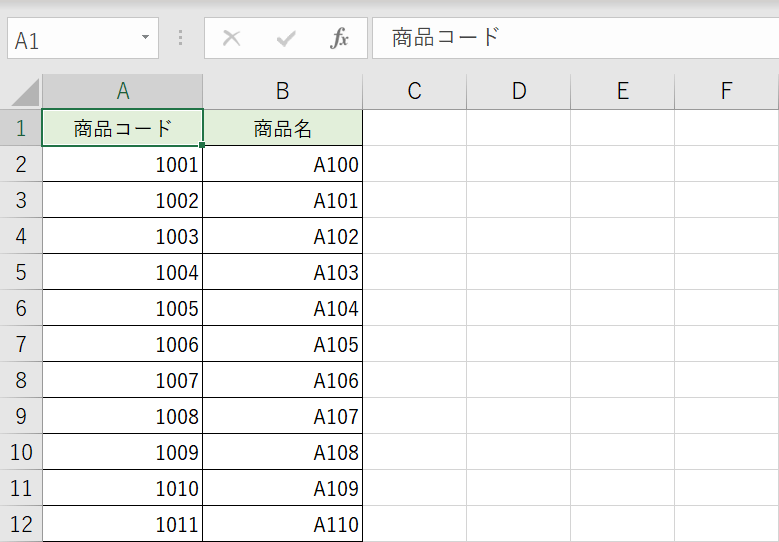Screen dimensions: 779x542
Task: Click the cell containing A101
Action: (283, 200)
